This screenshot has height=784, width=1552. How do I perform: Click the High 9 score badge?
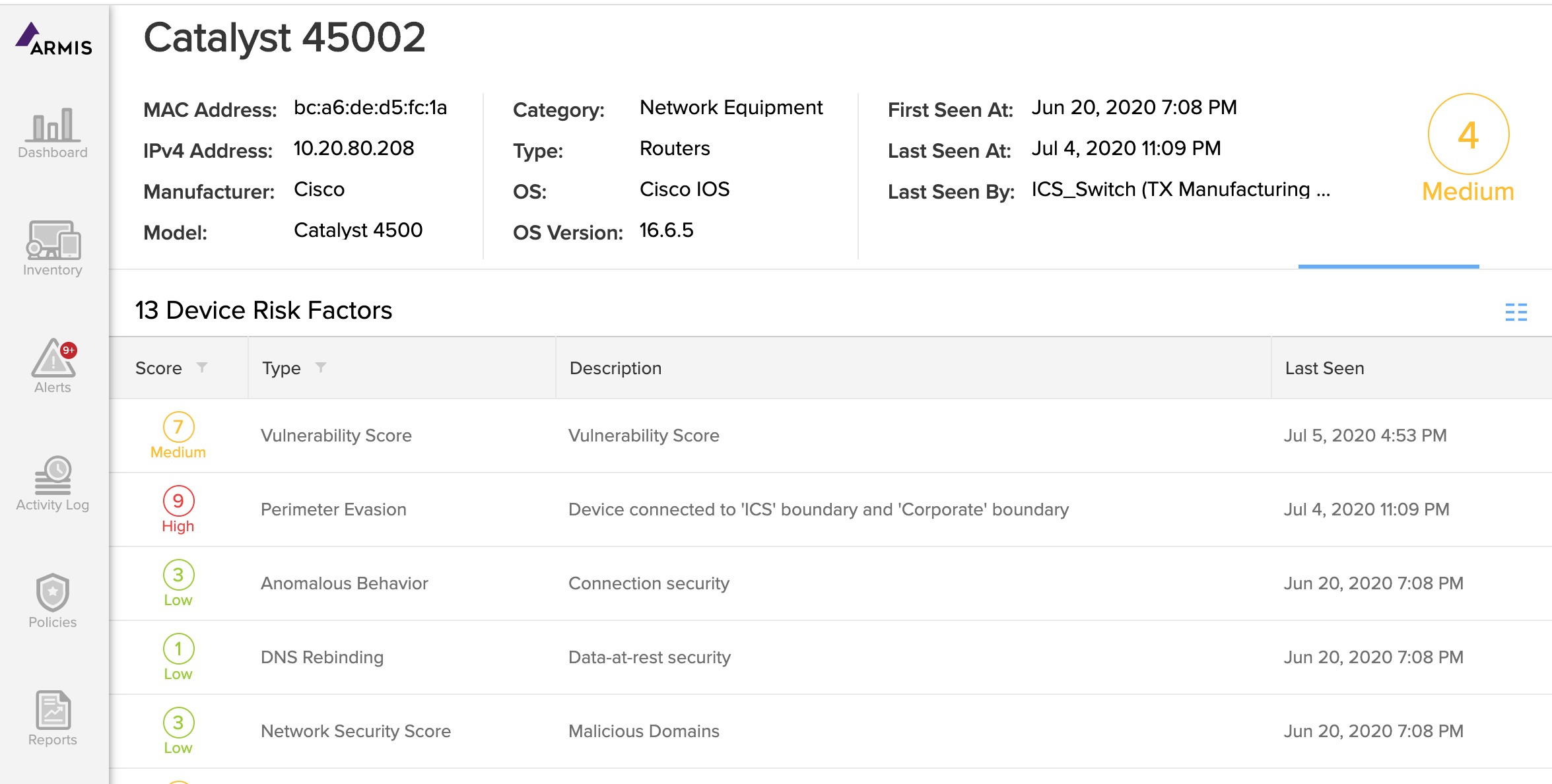coord(178,509)
